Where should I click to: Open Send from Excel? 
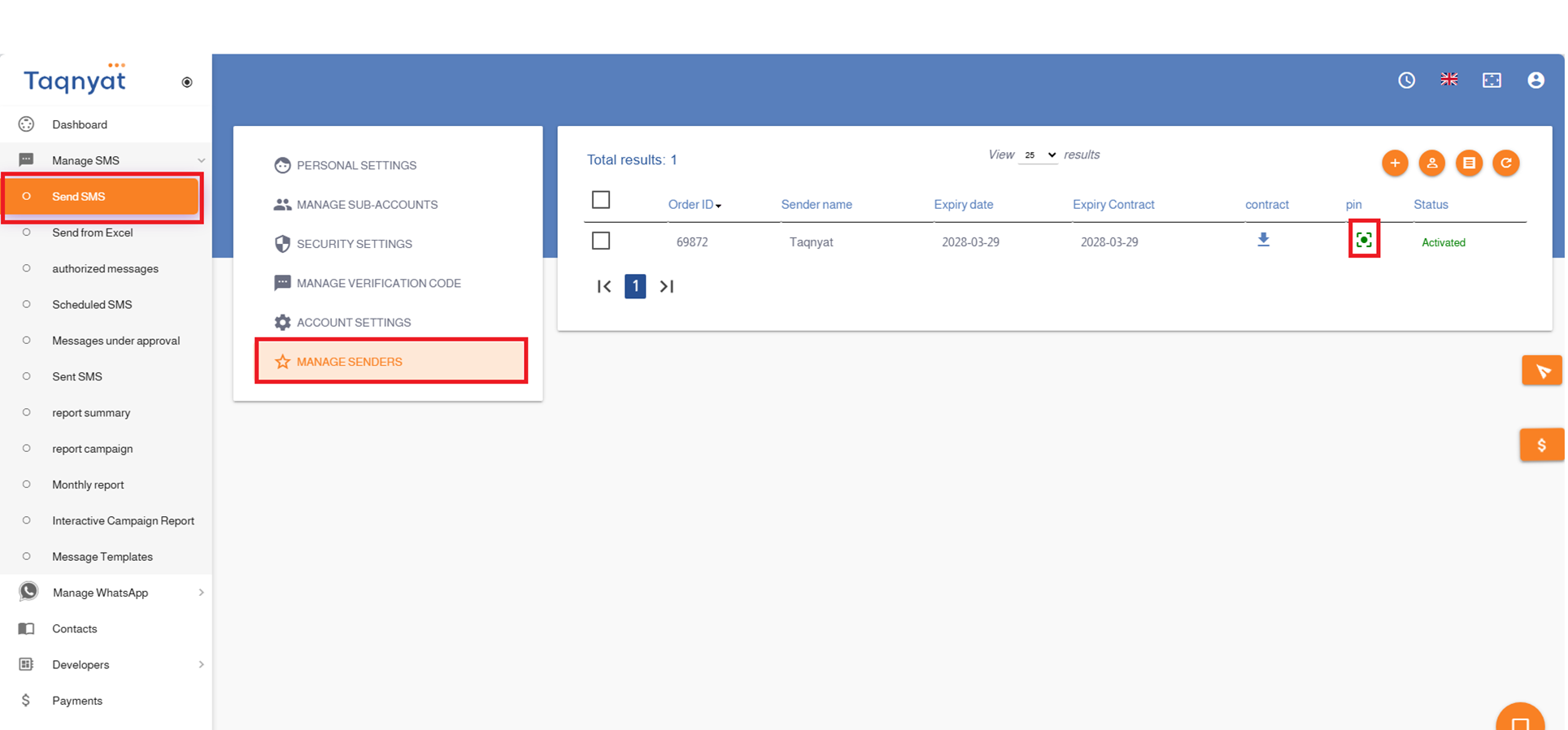93,232
